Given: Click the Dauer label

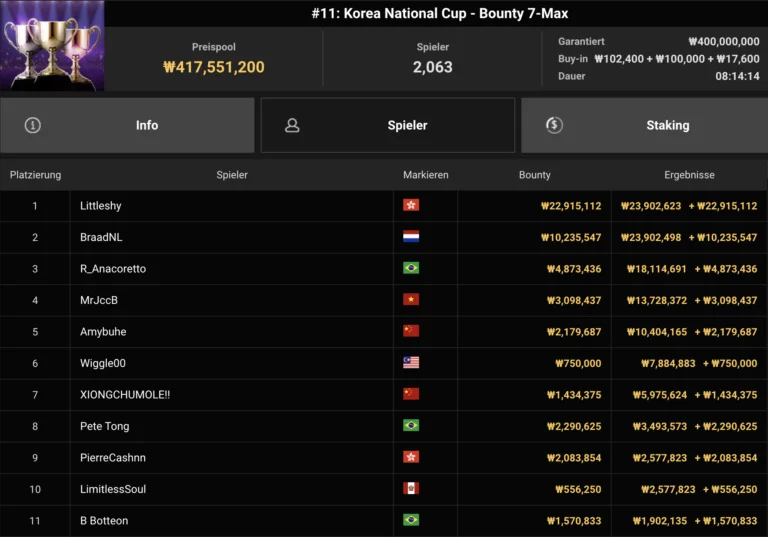Looking at the screenshot, I should pyautogui.click(x=572, y=76).
